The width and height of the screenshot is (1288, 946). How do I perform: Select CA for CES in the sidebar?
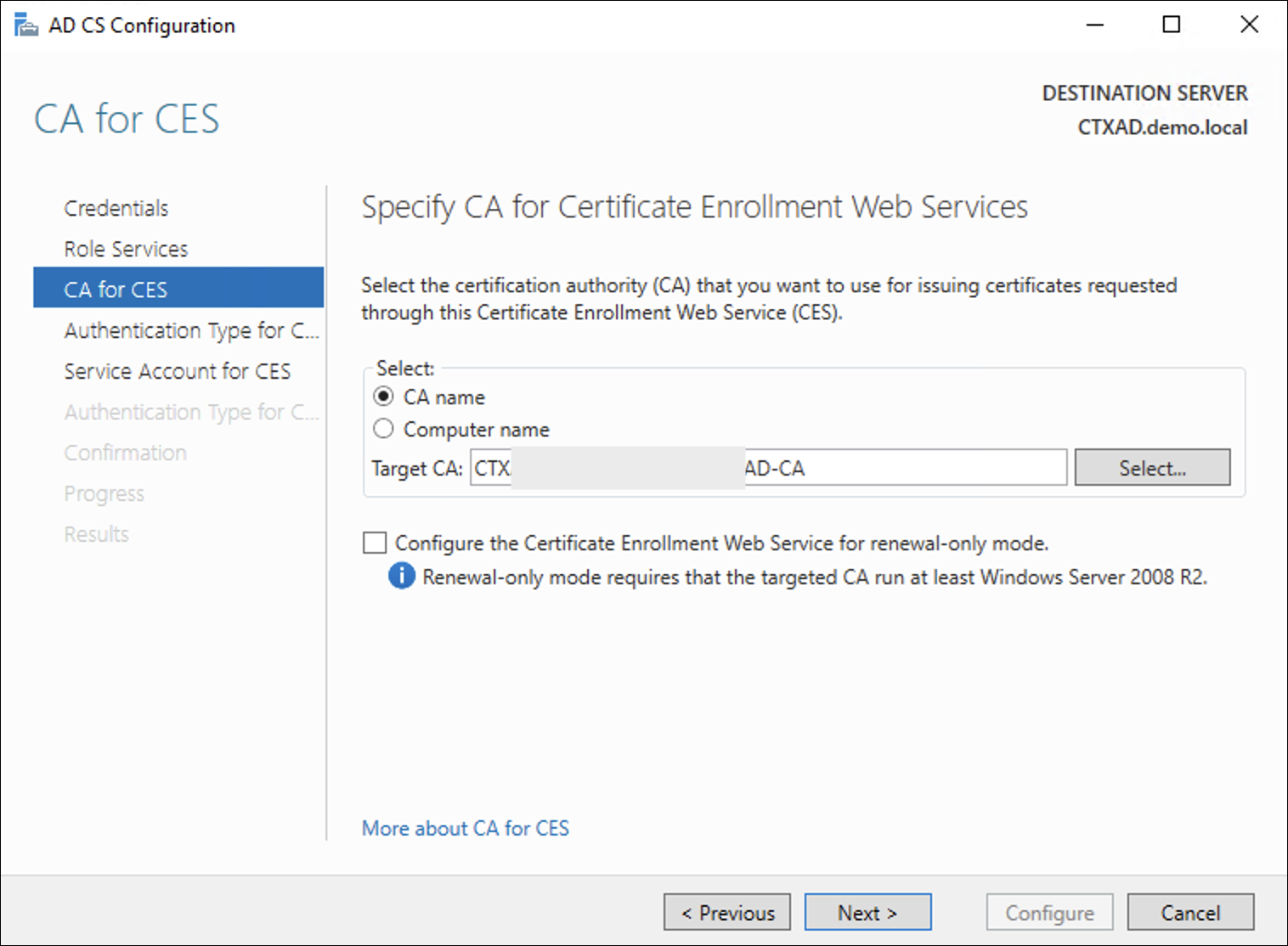[116, 290]
